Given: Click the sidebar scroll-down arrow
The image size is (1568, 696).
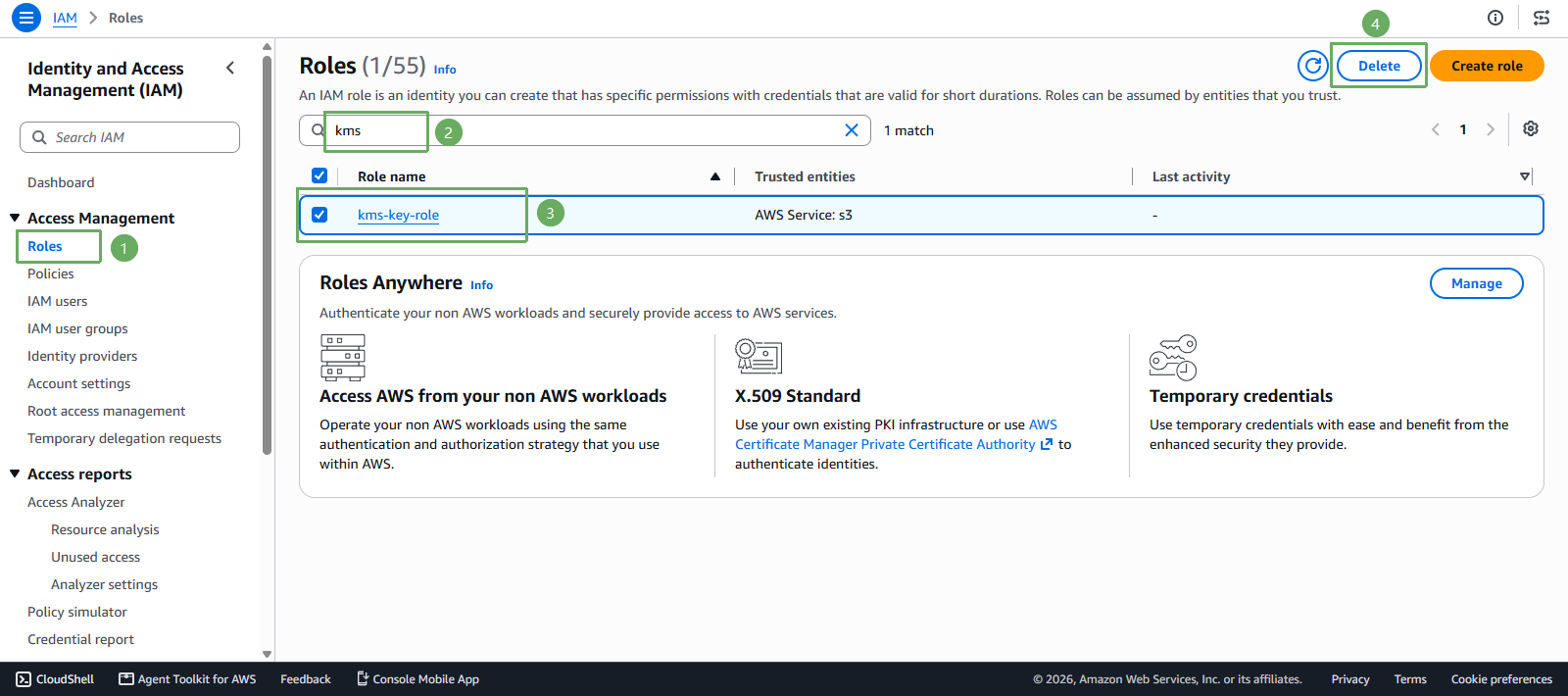Looking at the screenshot, I should pos(267,654).
